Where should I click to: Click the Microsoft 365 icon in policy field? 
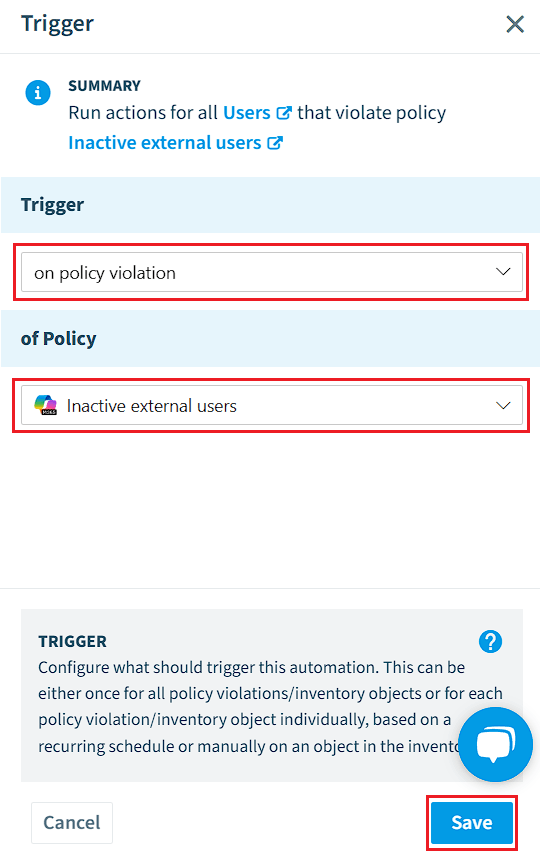click(46, 405)
